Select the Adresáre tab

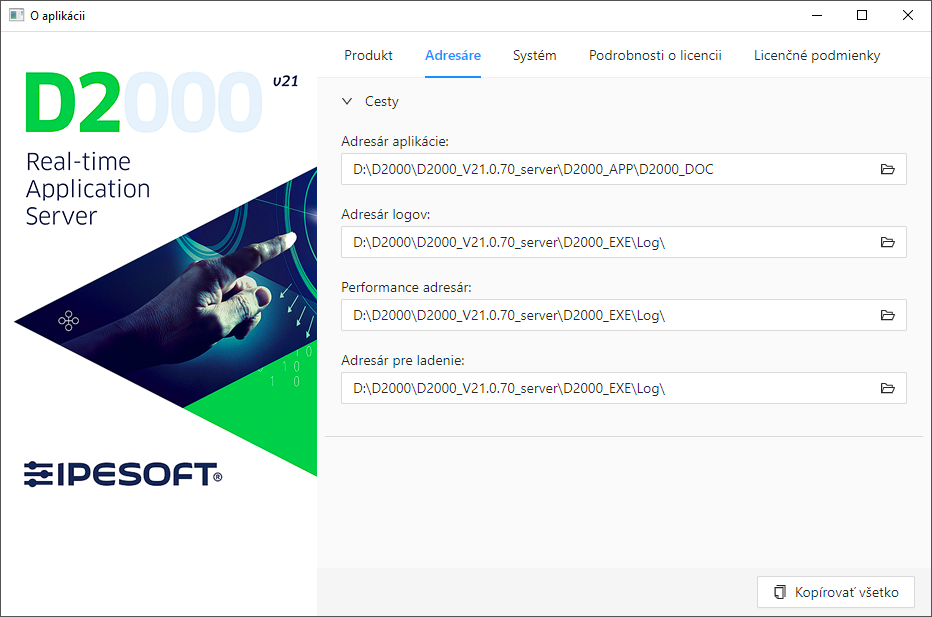coord(452,56)
